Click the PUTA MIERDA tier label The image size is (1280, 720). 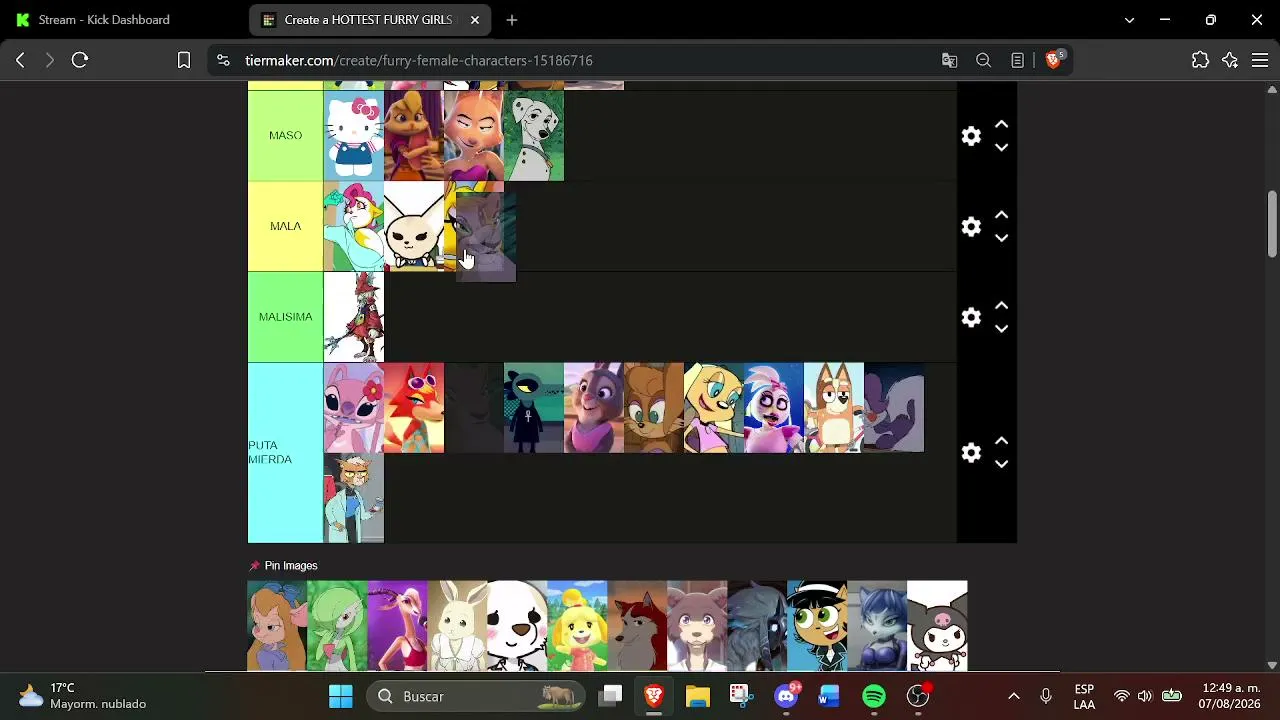coord(285,453)
